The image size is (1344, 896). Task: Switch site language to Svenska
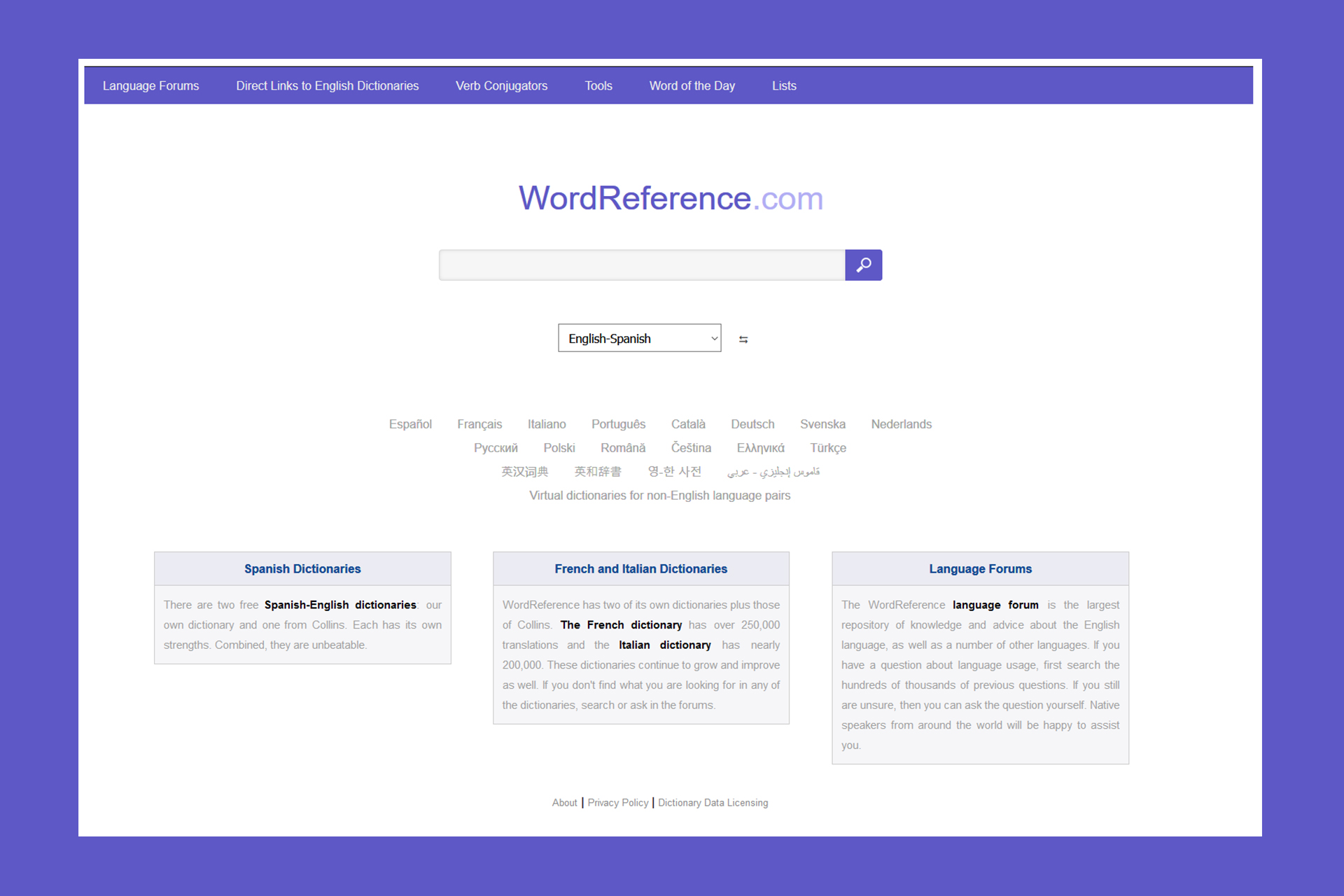(822, 424)
